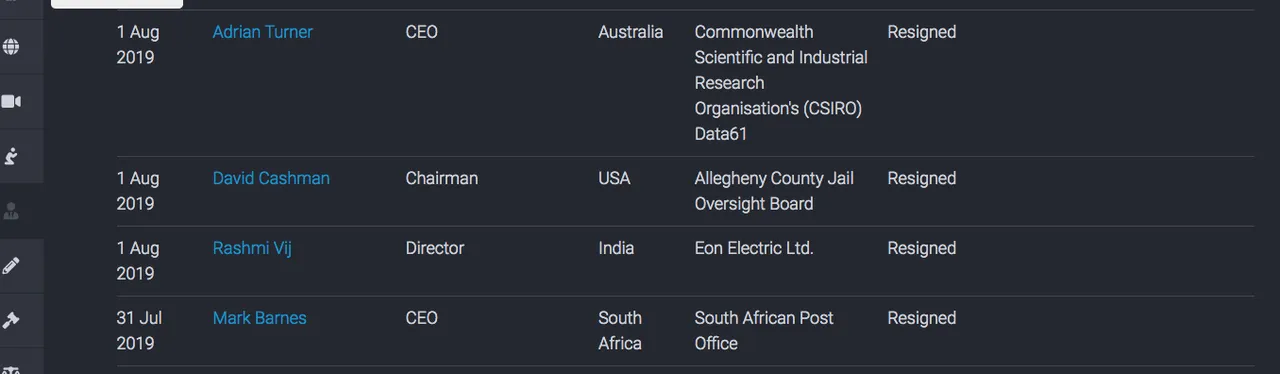Open Adrian Turner's profile link
This screenshot has height=374, width=1280.
tap(262, 32)
